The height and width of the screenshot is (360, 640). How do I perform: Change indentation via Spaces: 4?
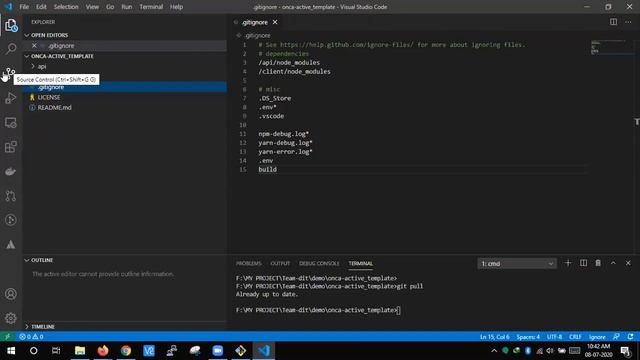[x=528, y=337]
